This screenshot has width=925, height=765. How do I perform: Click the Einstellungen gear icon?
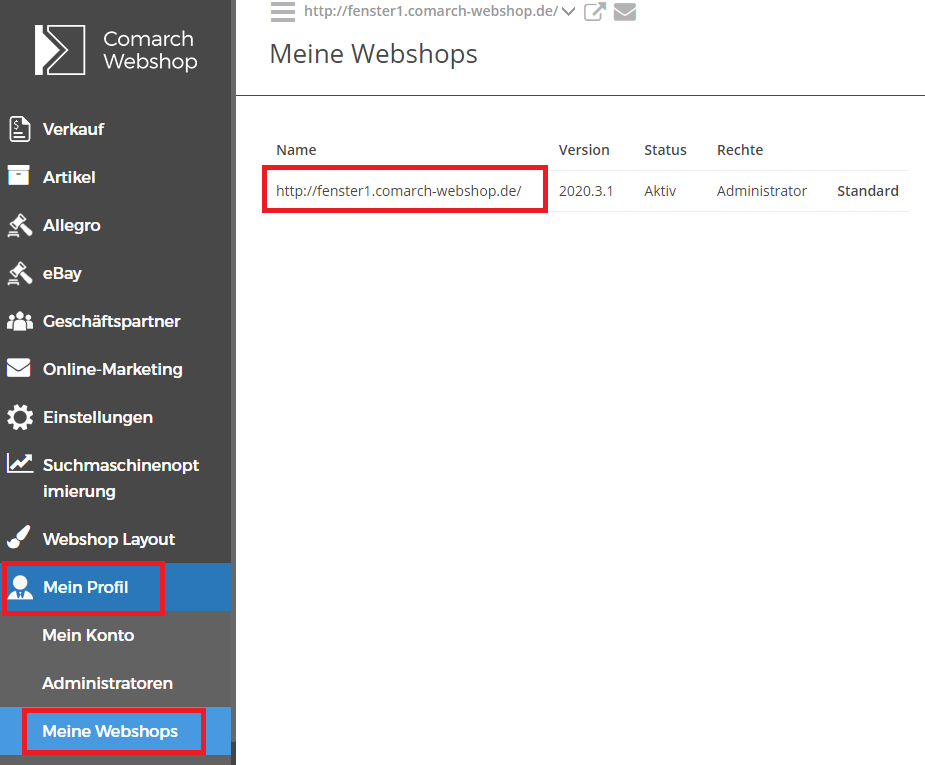[20, 417]
